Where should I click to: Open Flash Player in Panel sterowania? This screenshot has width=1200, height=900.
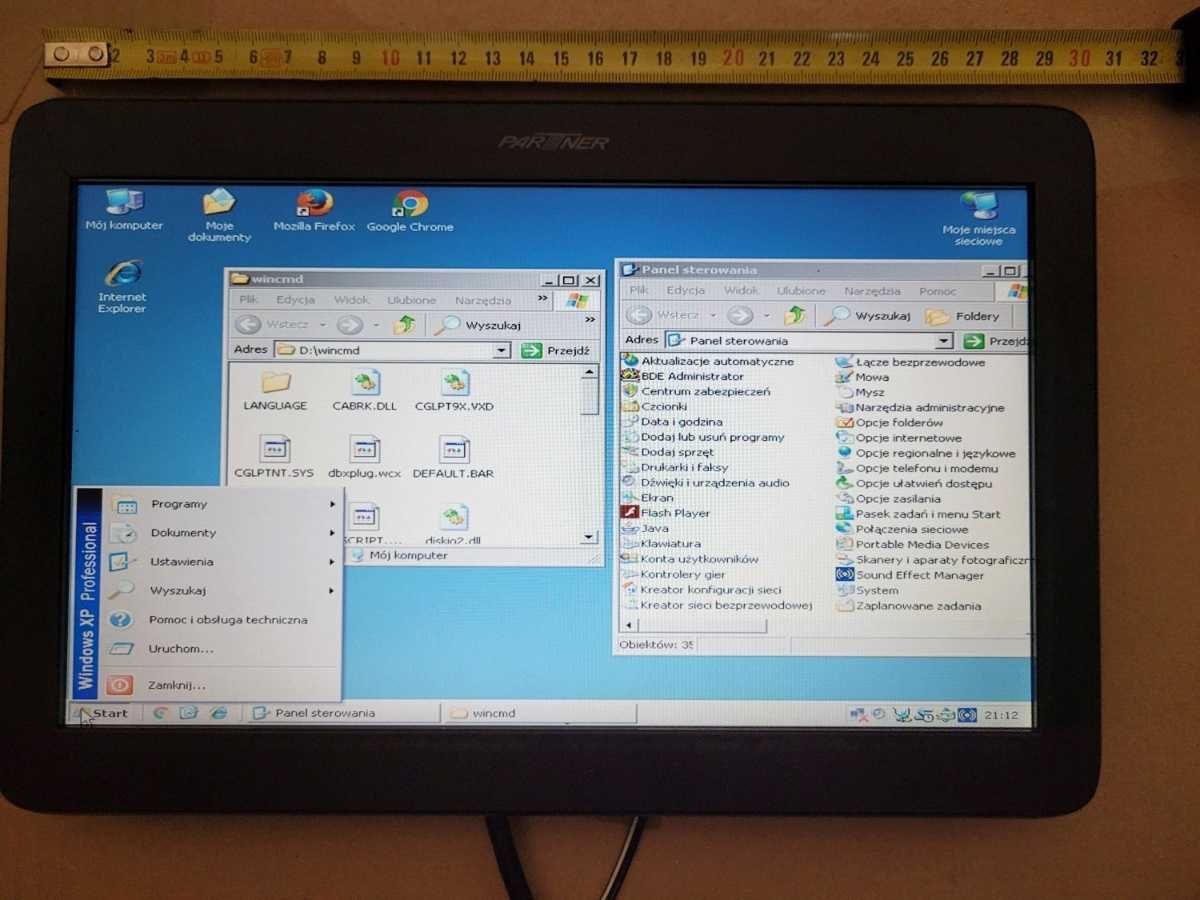666,513
